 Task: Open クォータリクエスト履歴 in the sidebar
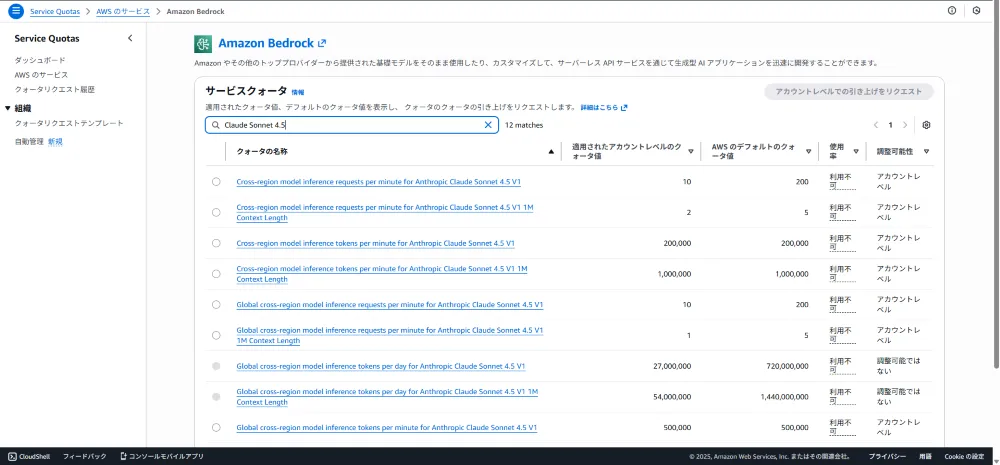(x=55, y=89)
